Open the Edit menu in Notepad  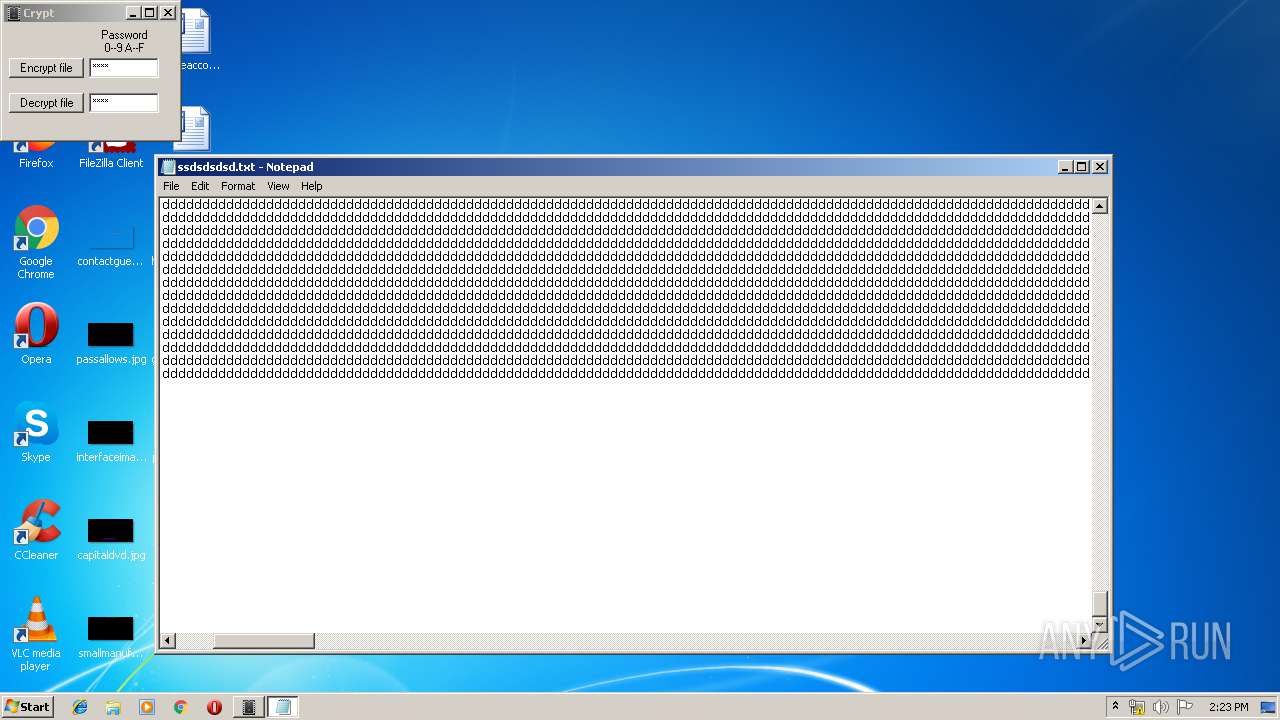[200, 186]
